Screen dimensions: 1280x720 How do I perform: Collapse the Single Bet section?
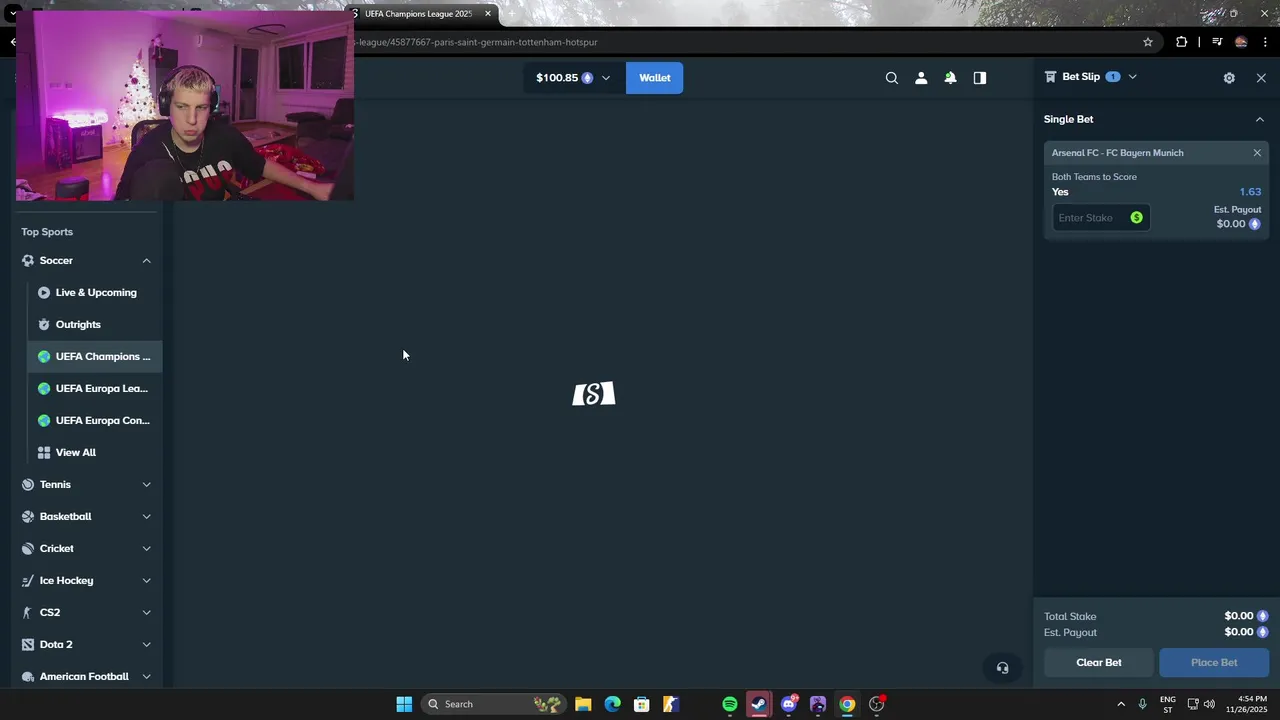[x=1259, y=119]
